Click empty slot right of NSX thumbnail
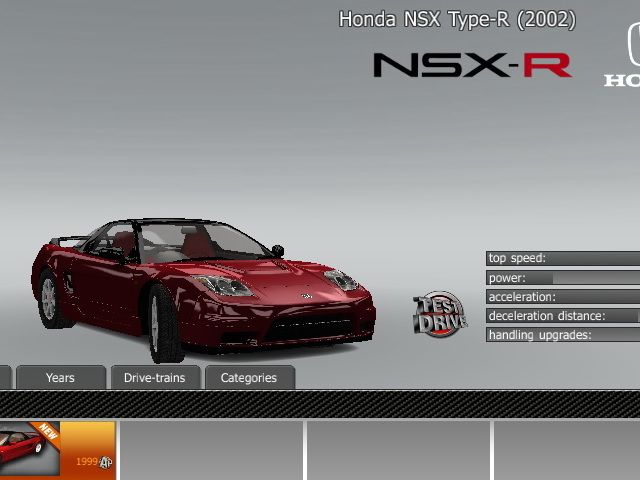640x480 pixels. pos(211,450)
